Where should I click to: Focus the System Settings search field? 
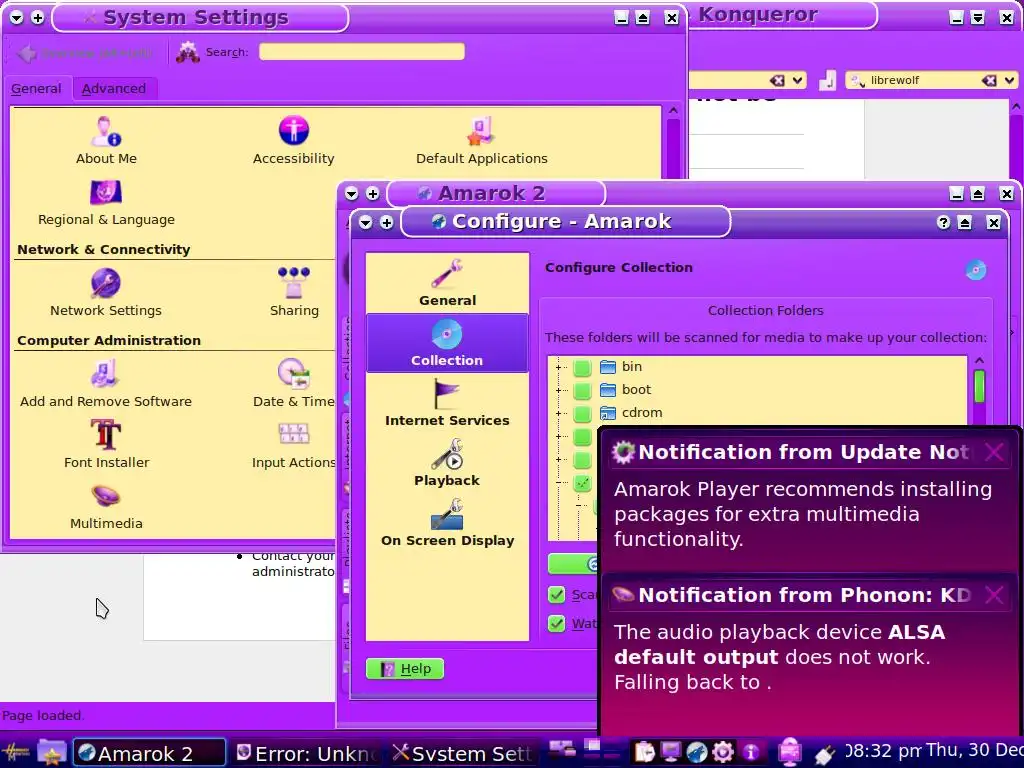(x=362, y=52)
